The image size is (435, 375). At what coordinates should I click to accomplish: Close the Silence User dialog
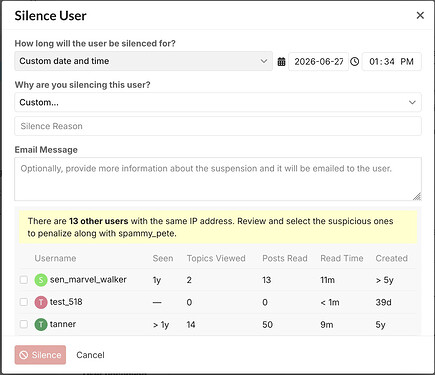point(420,15)
